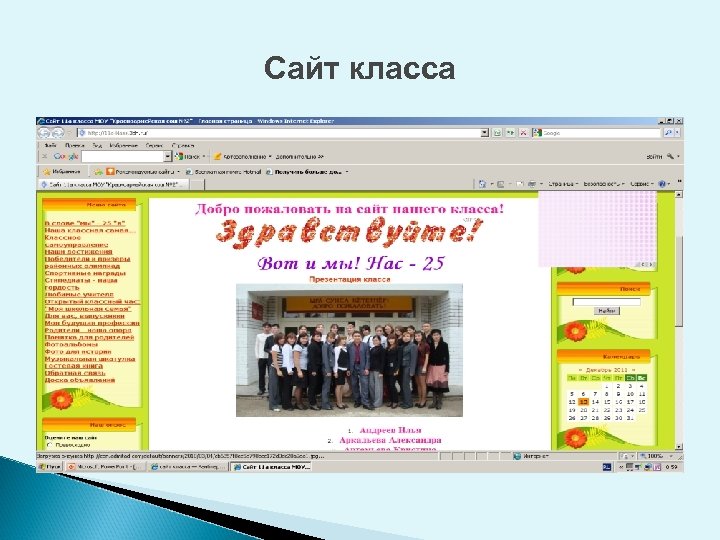Open the Пуск Start button

click(50, 467)
